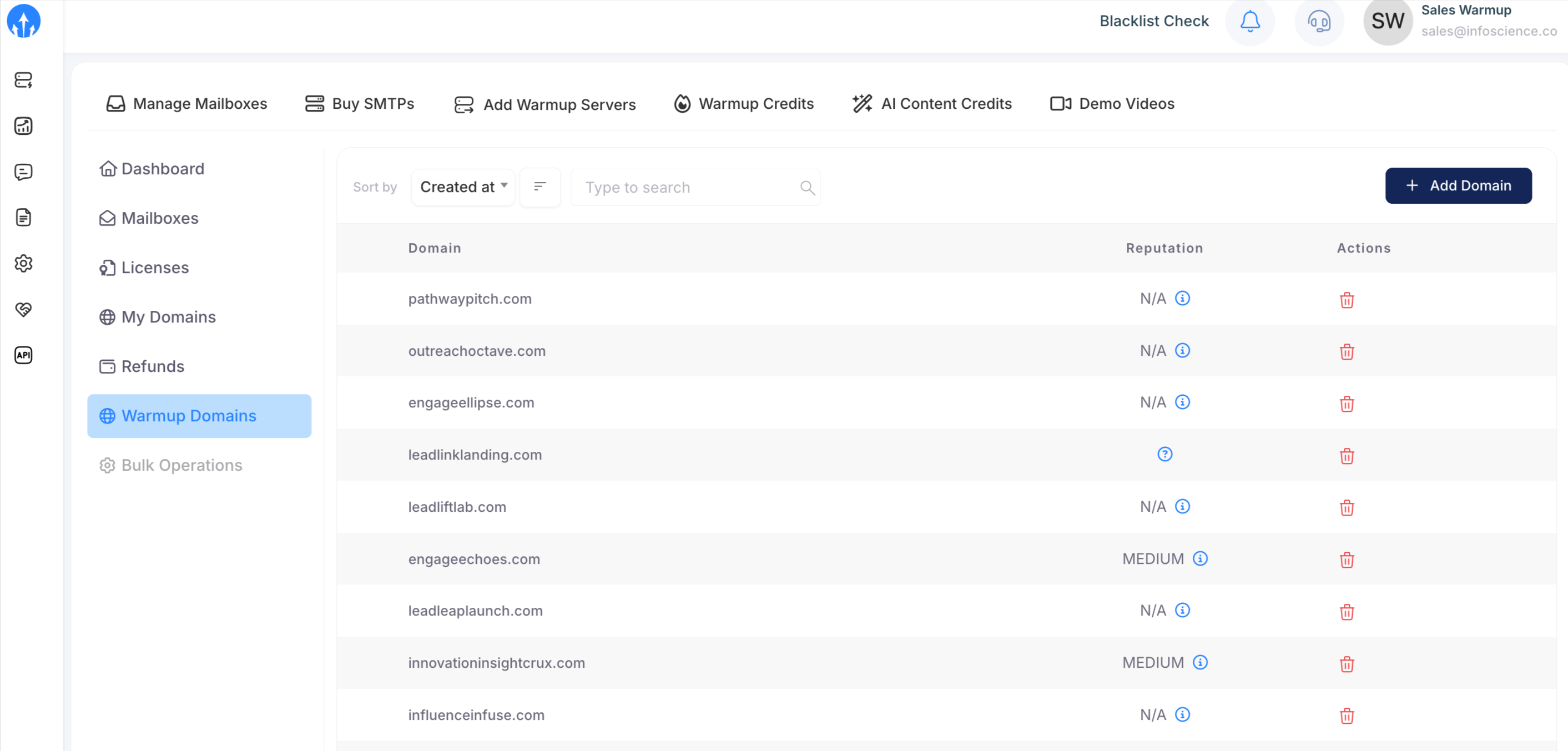Delete influenceinfuse.com using trash icon
Viewport: 1568px width, 751px height.
[x=1347, y=715]
